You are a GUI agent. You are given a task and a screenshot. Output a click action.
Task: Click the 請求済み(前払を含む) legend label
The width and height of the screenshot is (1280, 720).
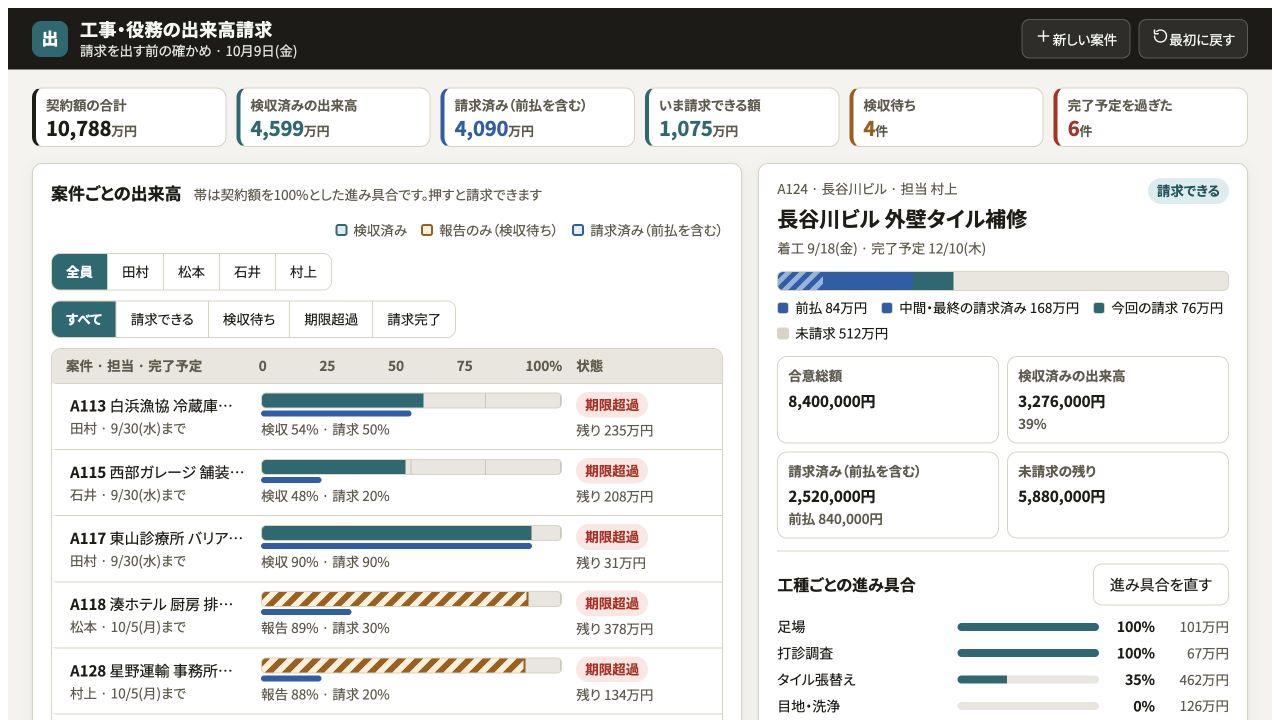pyautogui.click(x=655, y=230)
